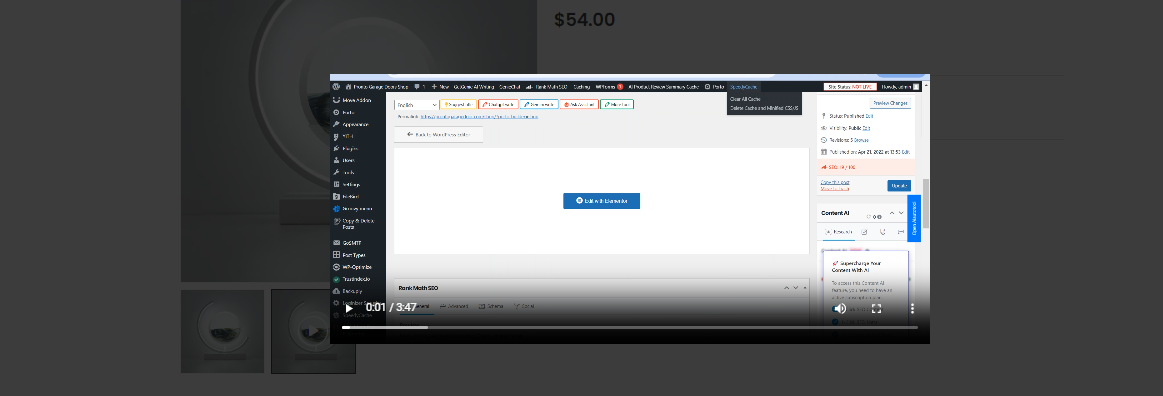Select Clear All Cache from the dropdown
Image resolution: width=1163 pixels, height=396 pixels.
(x=745, y=99)
